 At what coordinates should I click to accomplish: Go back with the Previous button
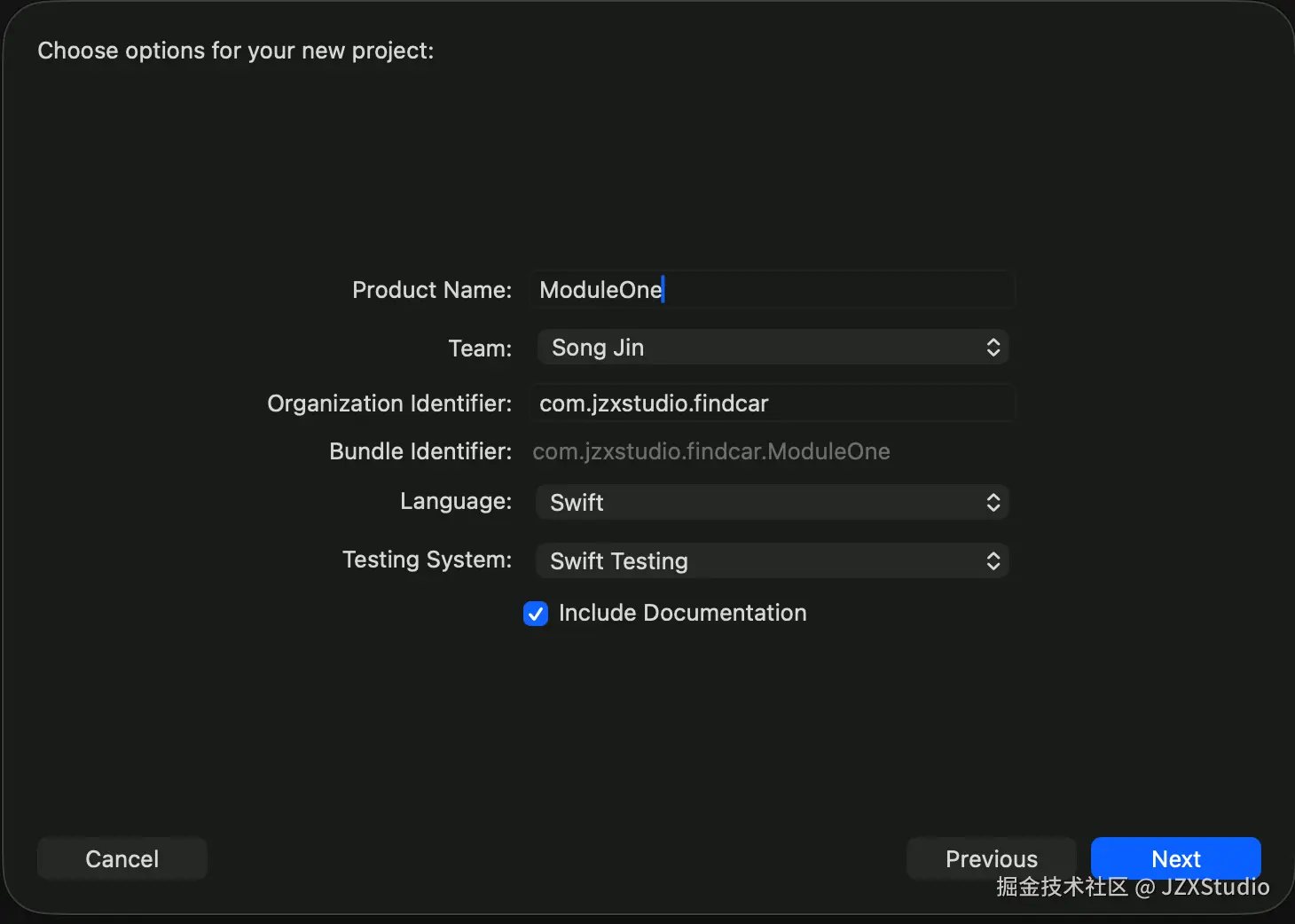pos(991,858)
